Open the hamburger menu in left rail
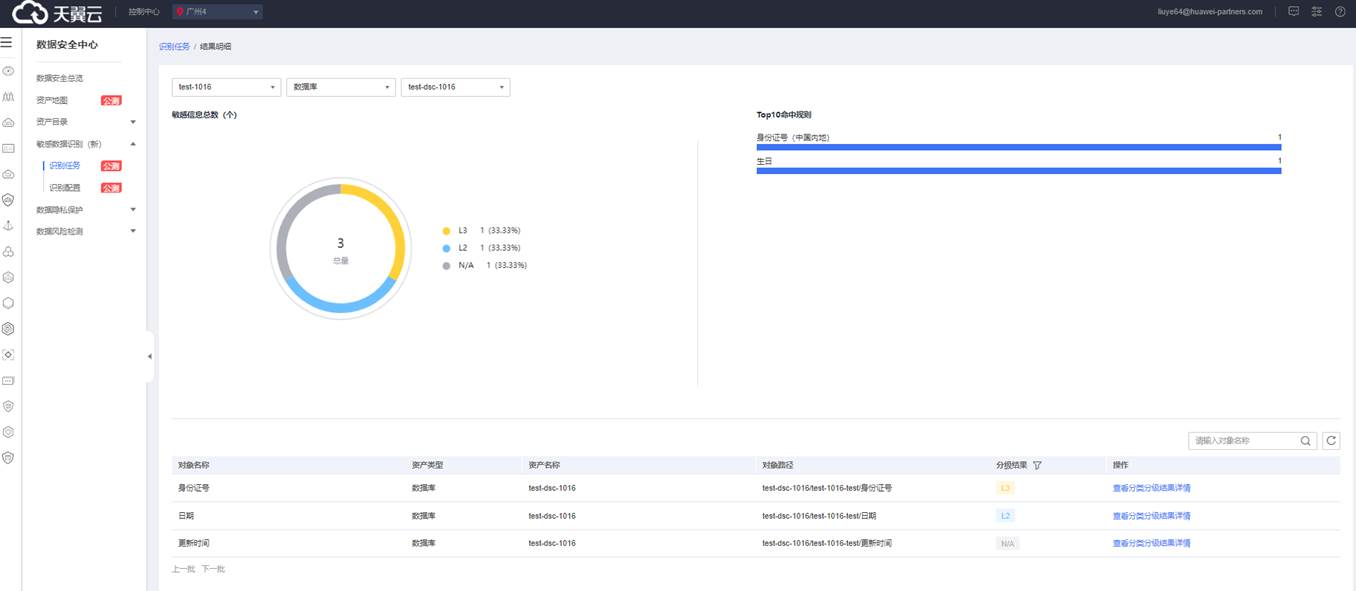1356x591 pixels. (x=7, y=44)
